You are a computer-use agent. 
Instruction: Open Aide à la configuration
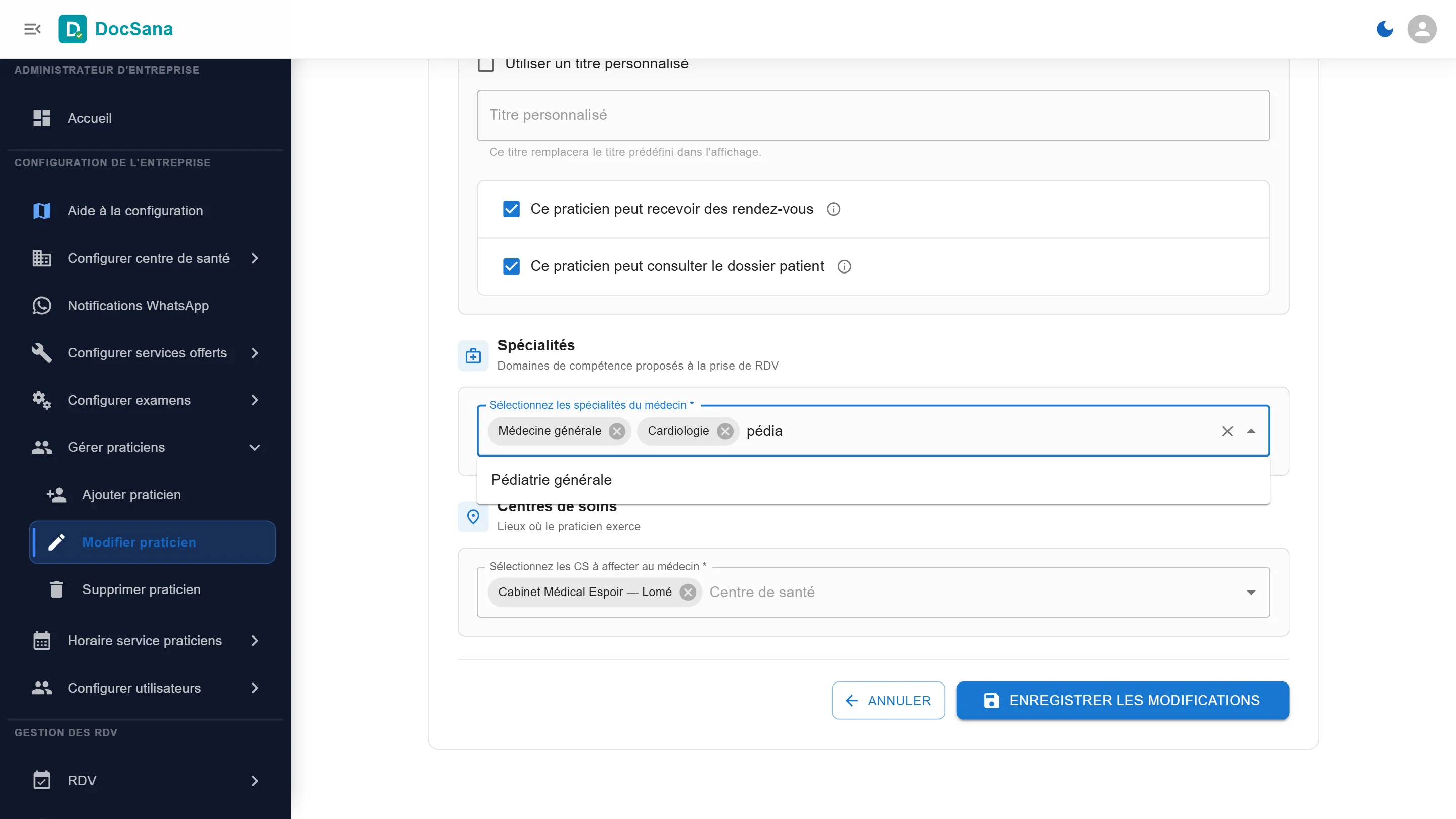click(145, 211)
